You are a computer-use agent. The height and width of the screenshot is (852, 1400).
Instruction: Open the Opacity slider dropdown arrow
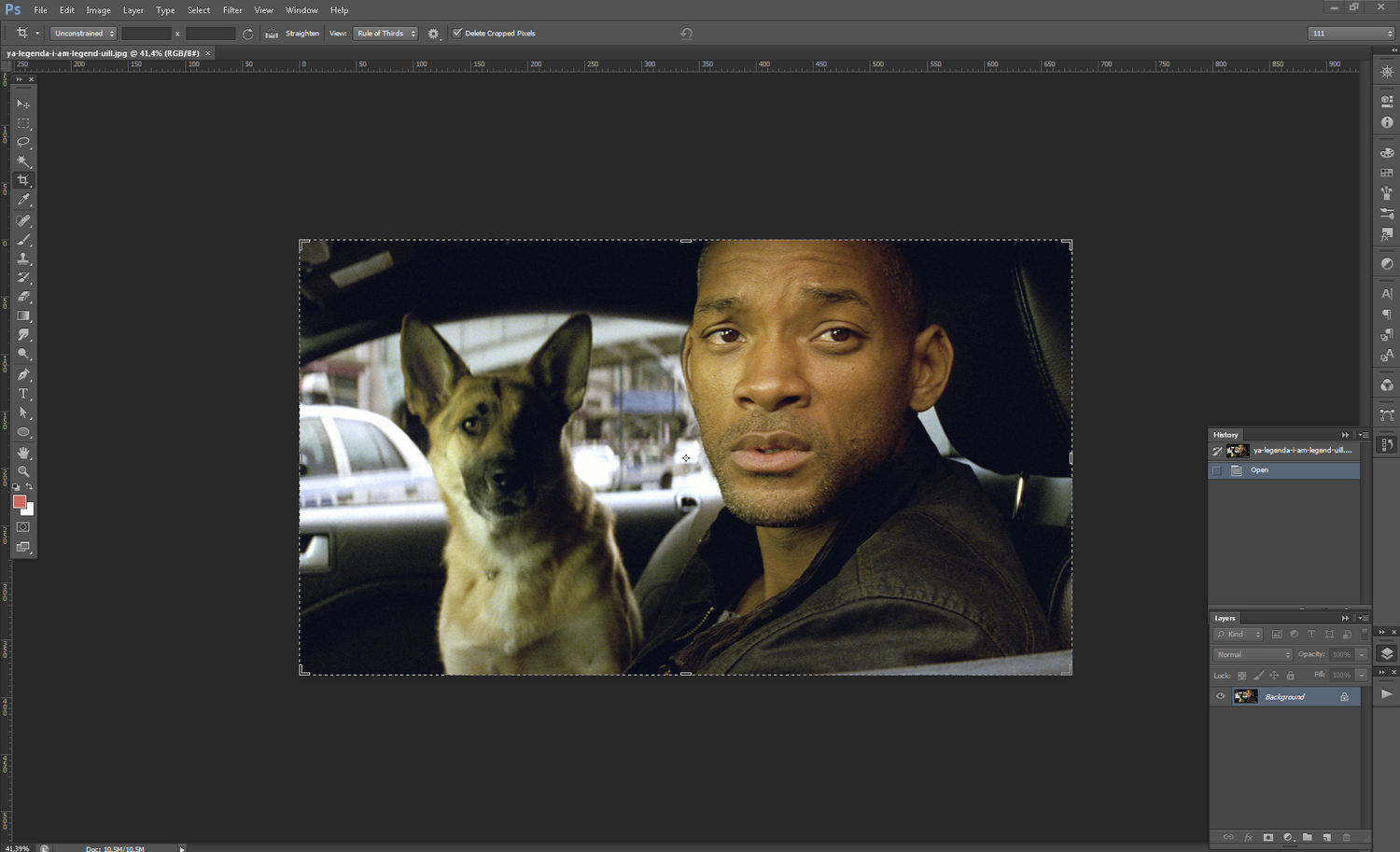click(x=1362, y=654)
